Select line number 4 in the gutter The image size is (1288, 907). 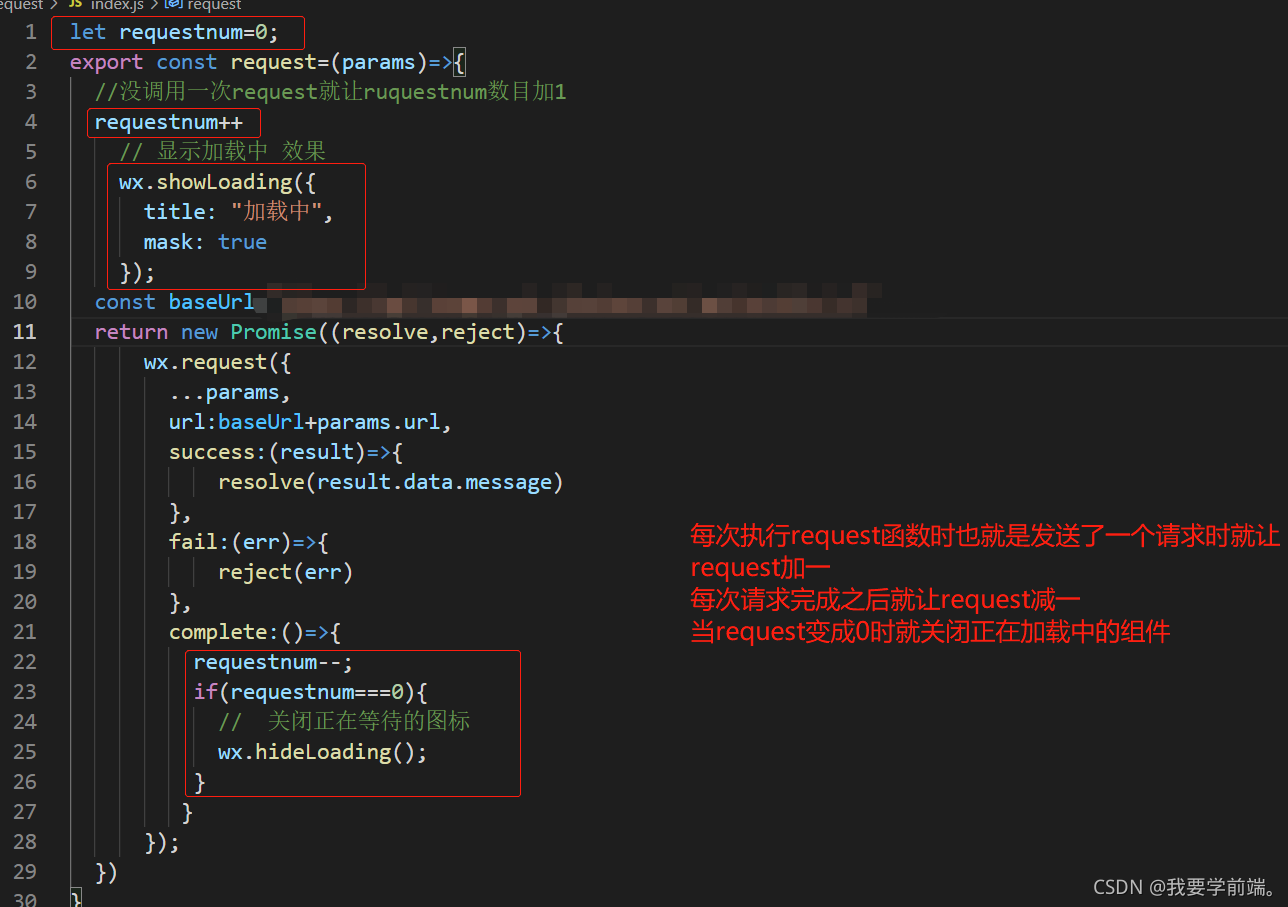tap(31, 122)
